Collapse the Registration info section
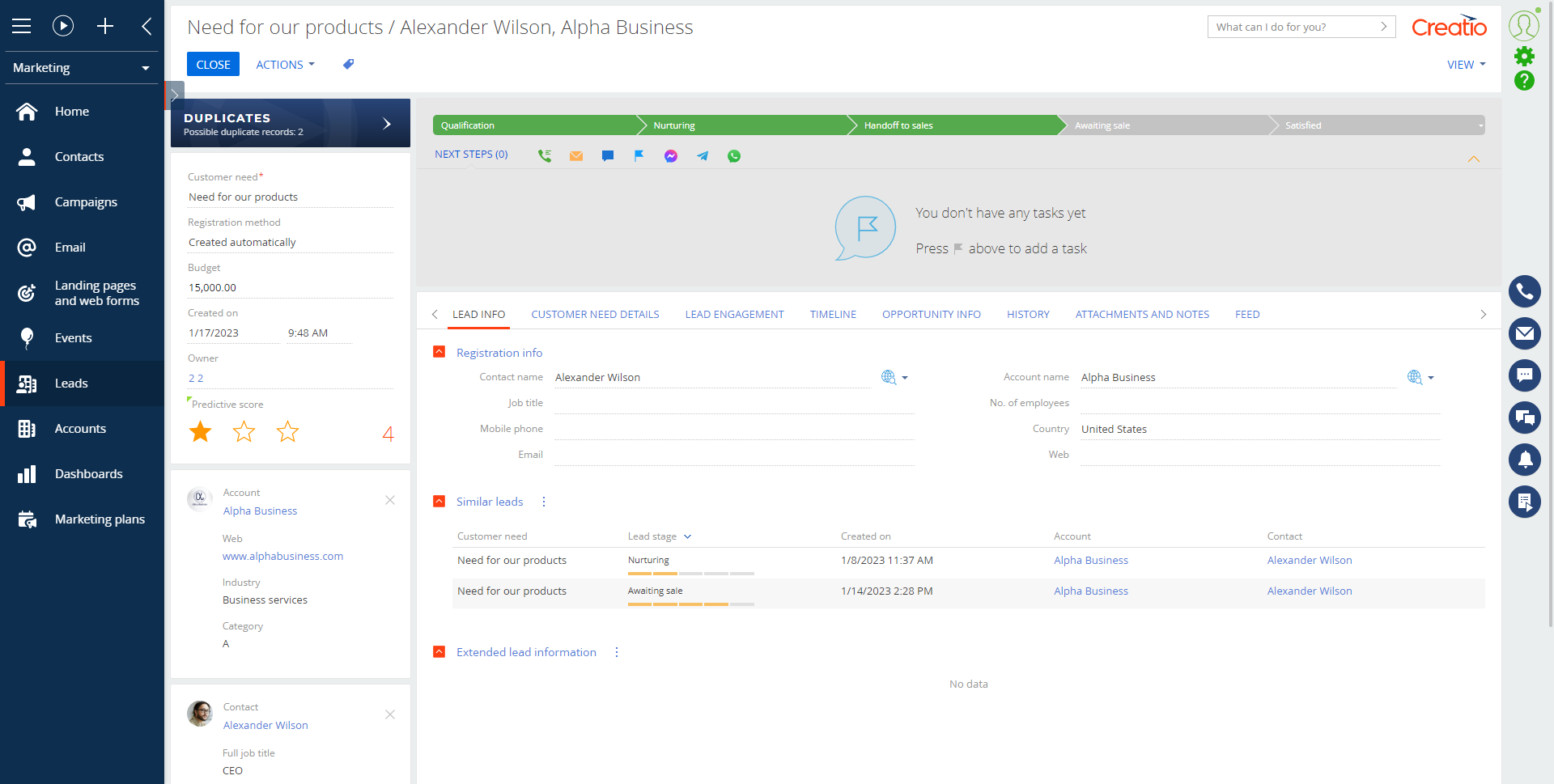 pyautogui.click(x=439, y=352)
